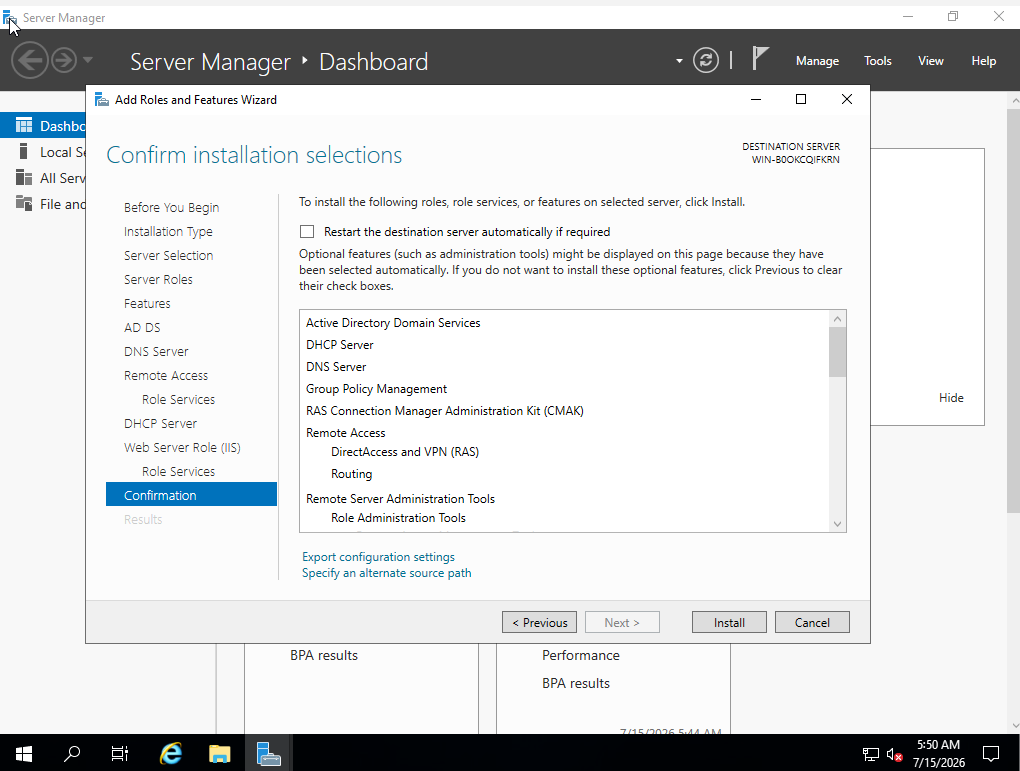The width and height of the screenshot is (1020, 771).
Task: Click Export configuration settings link
Action: [378, 557]
